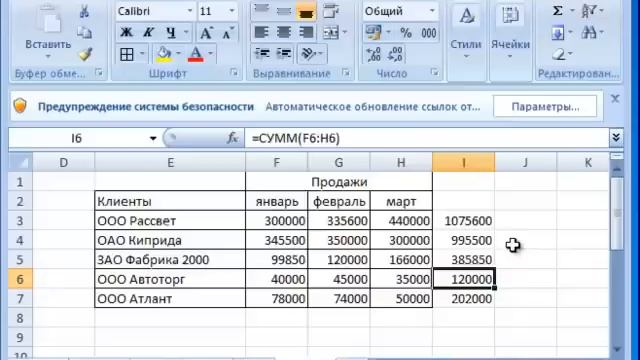Viewport: 640px width, 360px height.
Task: Click formula bar with =СУММ(F6:H6)
Action: click(427, 138)
